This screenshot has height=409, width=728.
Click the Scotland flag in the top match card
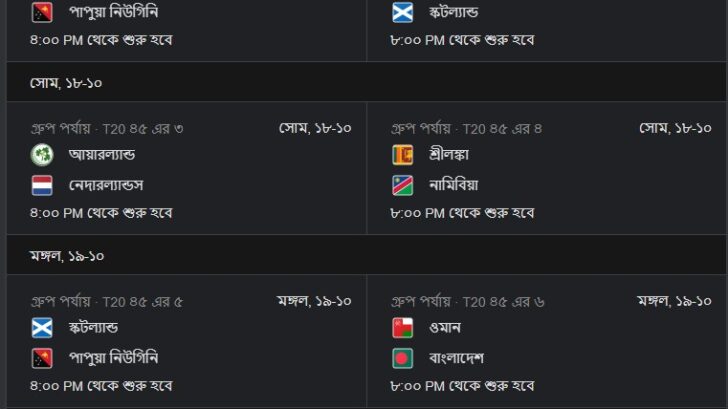[403, 12]
